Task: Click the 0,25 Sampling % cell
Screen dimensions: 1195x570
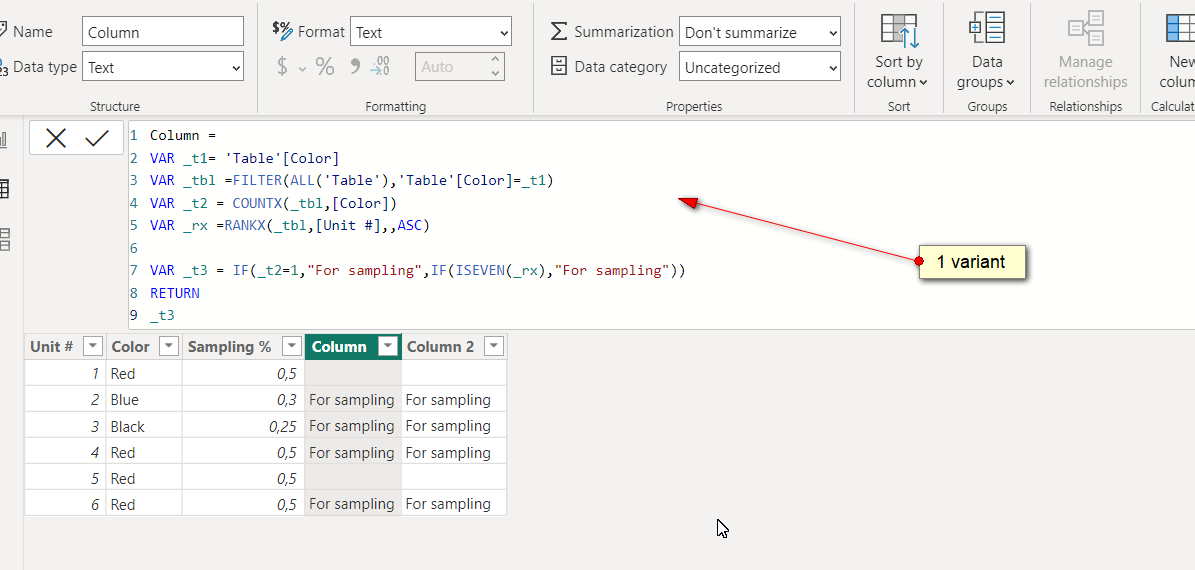Action: 243,426
